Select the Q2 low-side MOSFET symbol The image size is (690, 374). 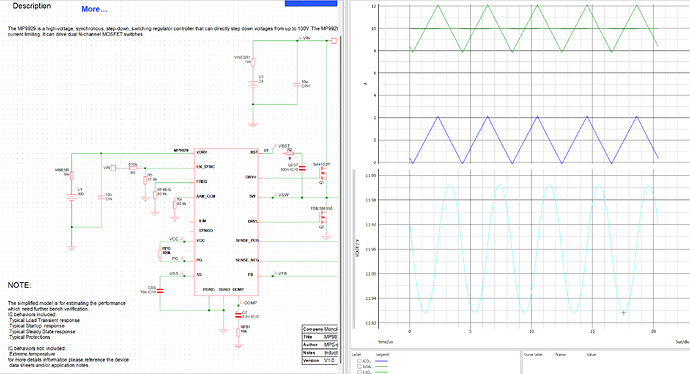(323, 218)
